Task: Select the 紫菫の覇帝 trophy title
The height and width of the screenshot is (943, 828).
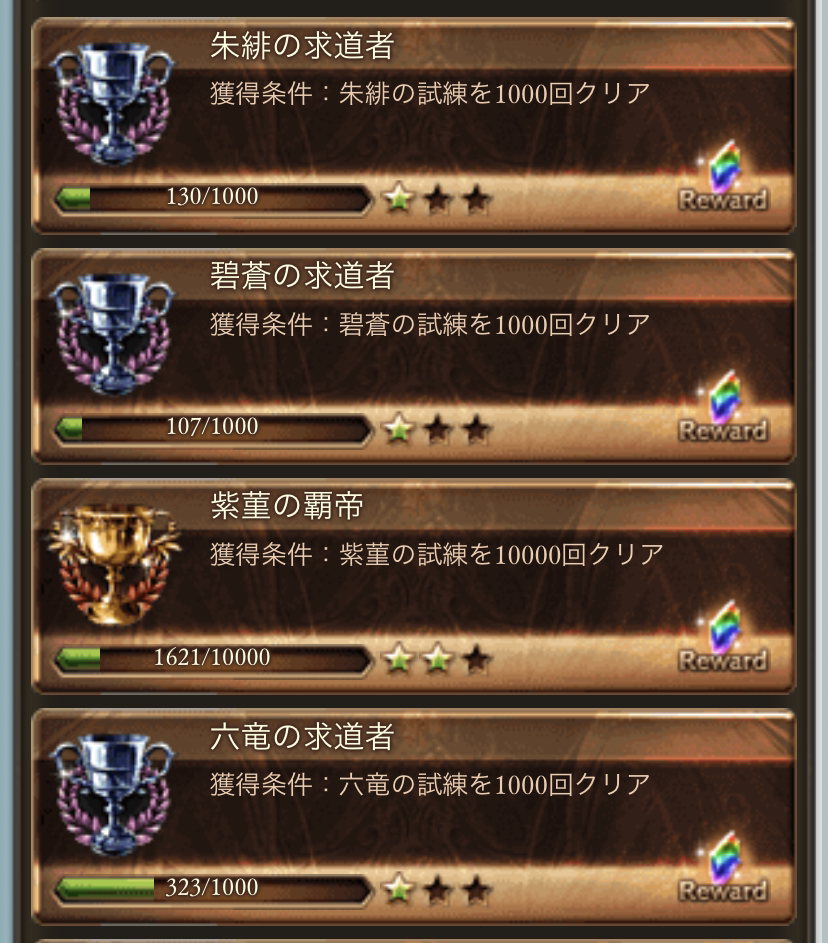Action: click(287, 505)
